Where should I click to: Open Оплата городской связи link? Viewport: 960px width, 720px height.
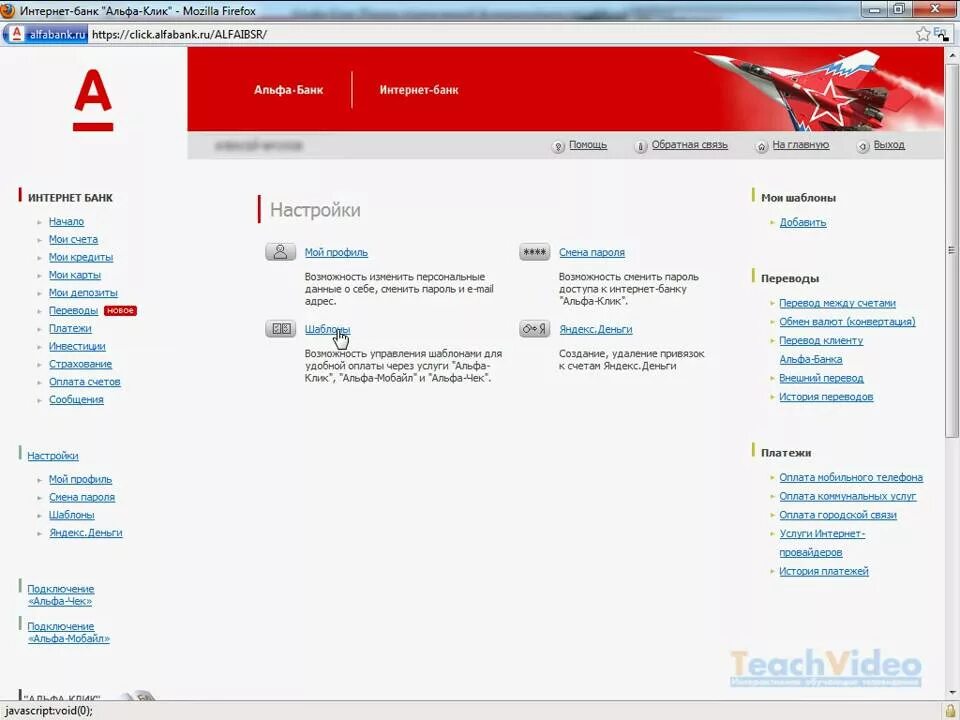click(838, 515)
